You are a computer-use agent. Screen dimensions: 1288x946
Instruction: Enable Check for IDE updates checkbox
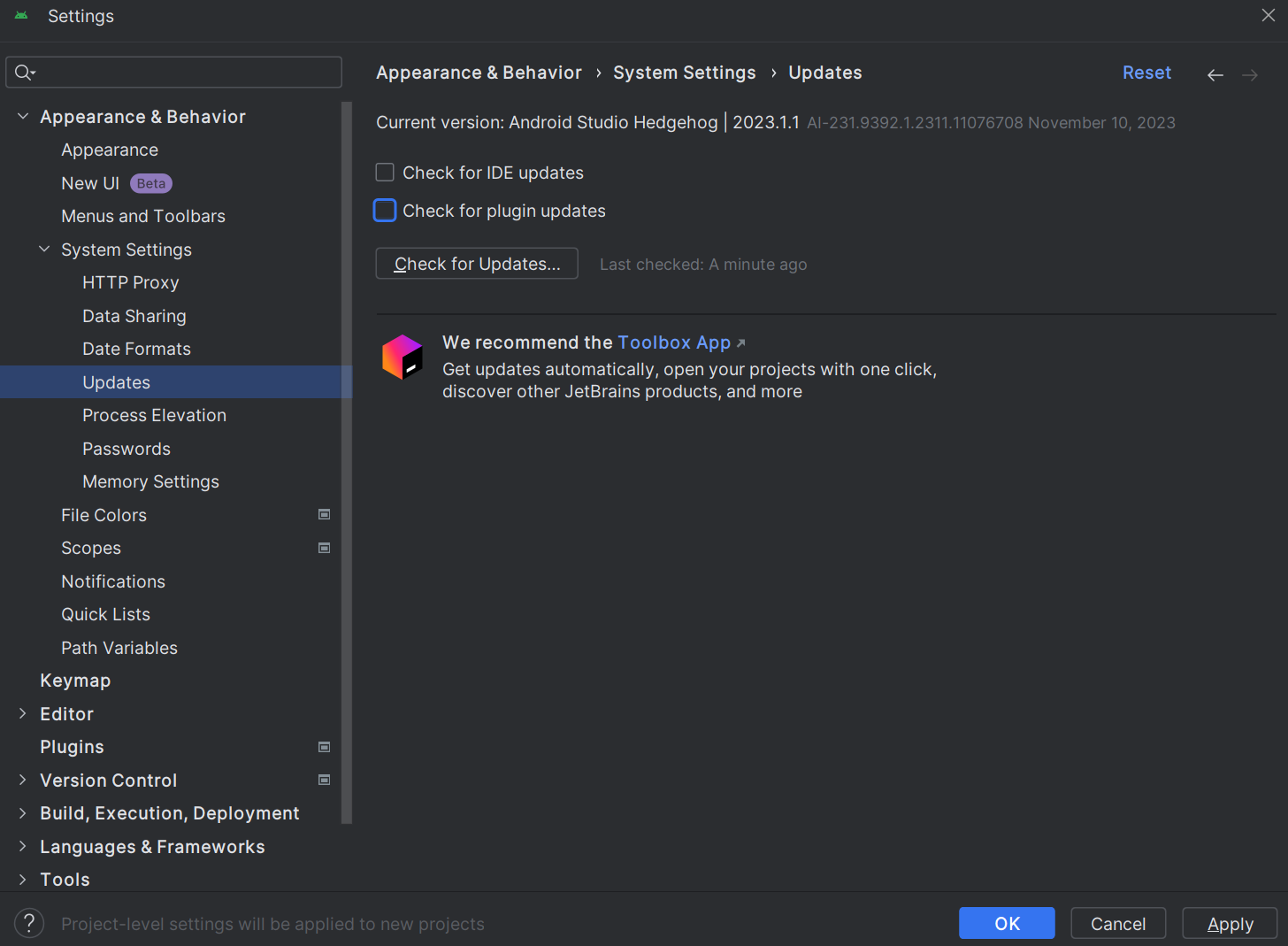[x=385, y=173]
